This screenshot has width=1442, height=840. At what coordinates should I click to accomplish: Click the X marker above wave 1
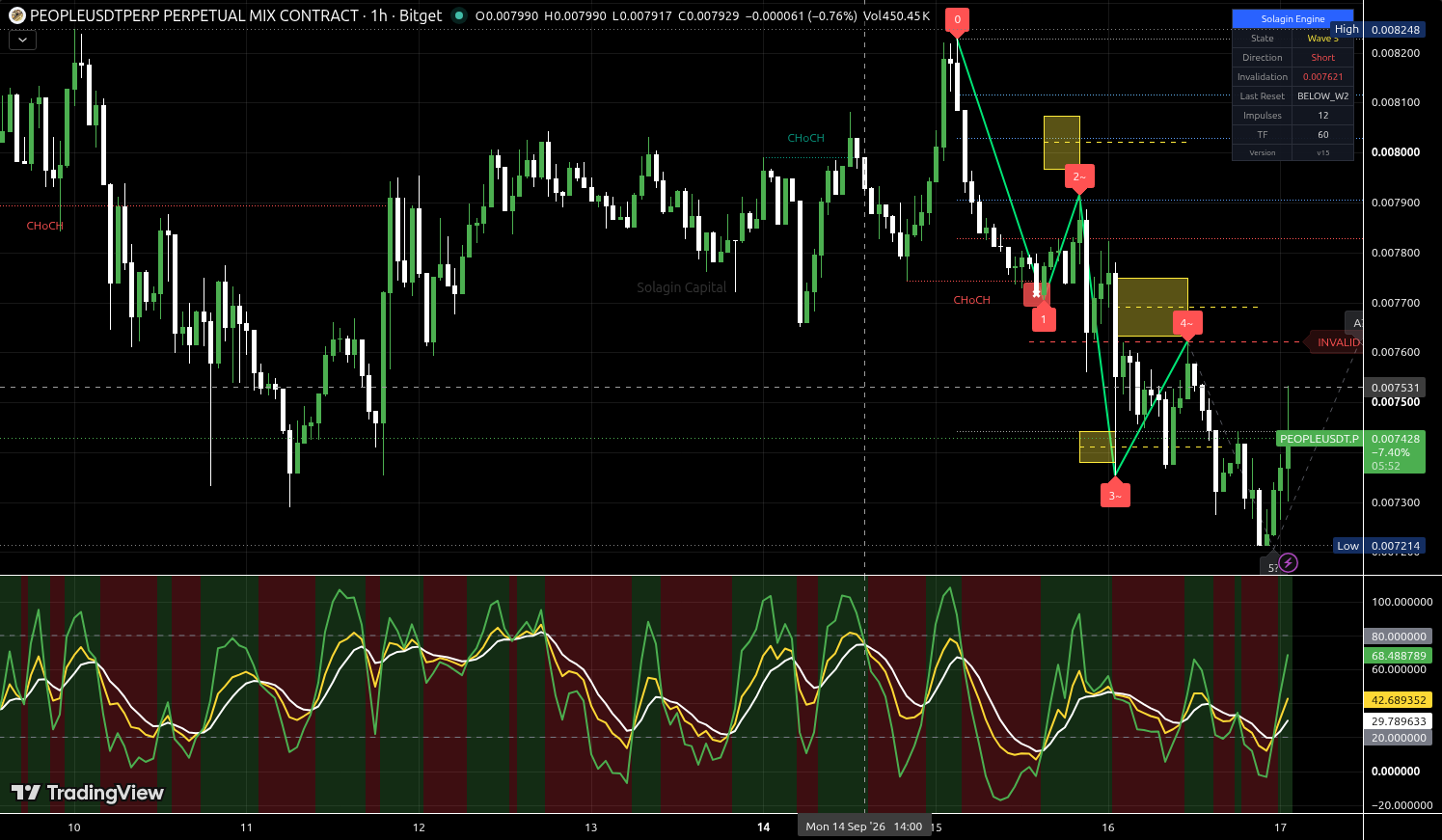(1037, 293)
